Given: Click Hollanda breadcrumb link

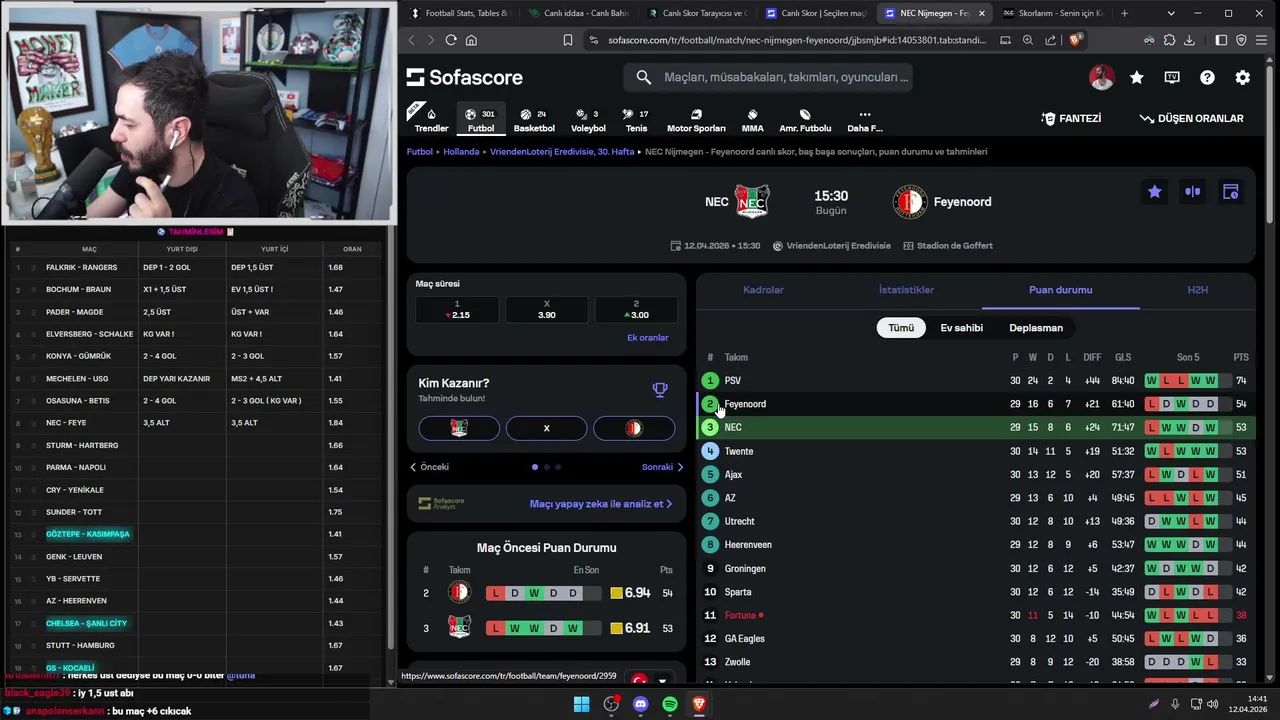Looking at the screenshot, I should pyautogui.click(x=461, y=152).
